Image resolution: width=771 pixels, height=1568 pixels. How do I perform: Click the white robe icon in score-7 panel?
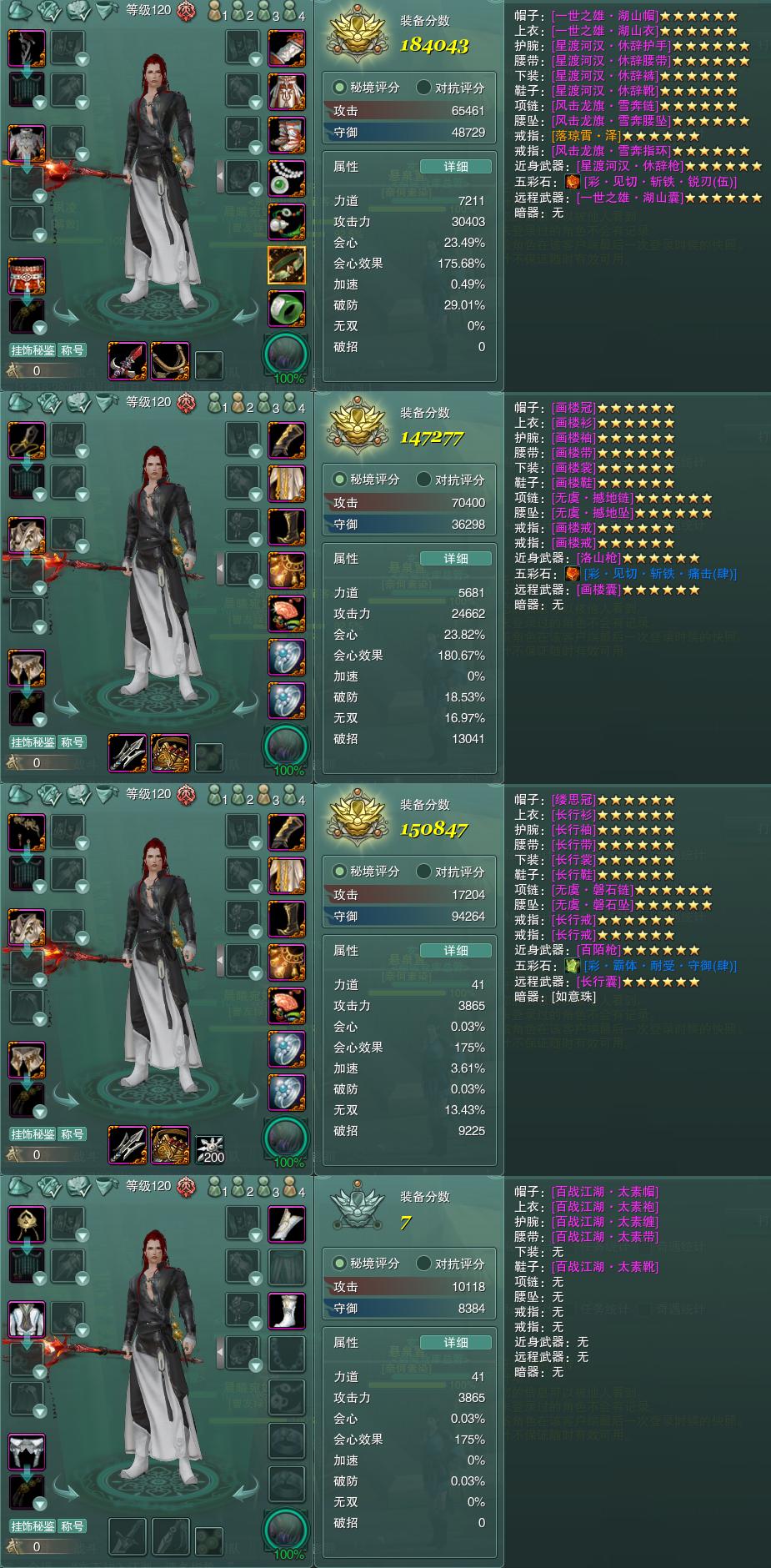[x=27, y=1319]
